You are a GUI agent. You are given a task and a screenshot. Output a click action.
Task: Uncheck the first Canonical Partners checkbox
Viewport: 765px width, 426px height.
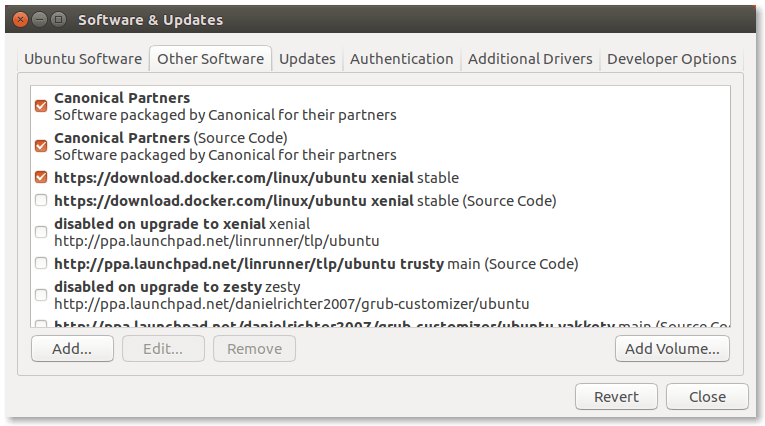click(41, 106)
